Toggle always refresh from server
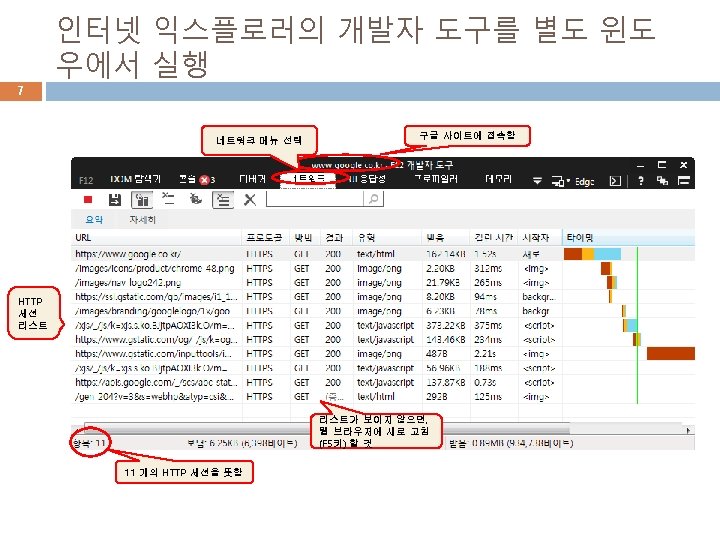720x540 pixels. 142,200
